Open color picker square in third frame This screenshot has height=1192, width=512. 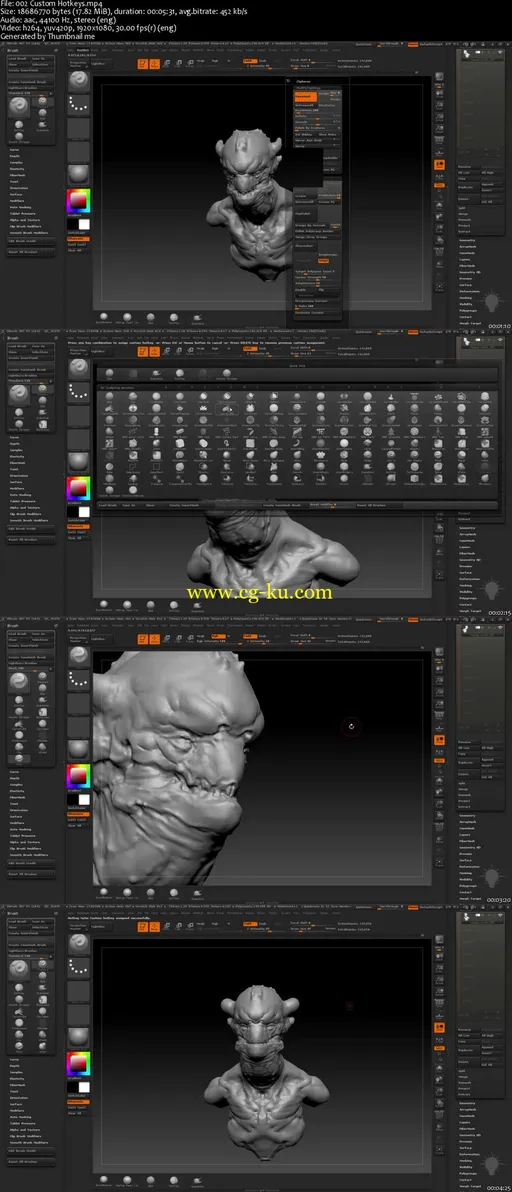point(78,776)
